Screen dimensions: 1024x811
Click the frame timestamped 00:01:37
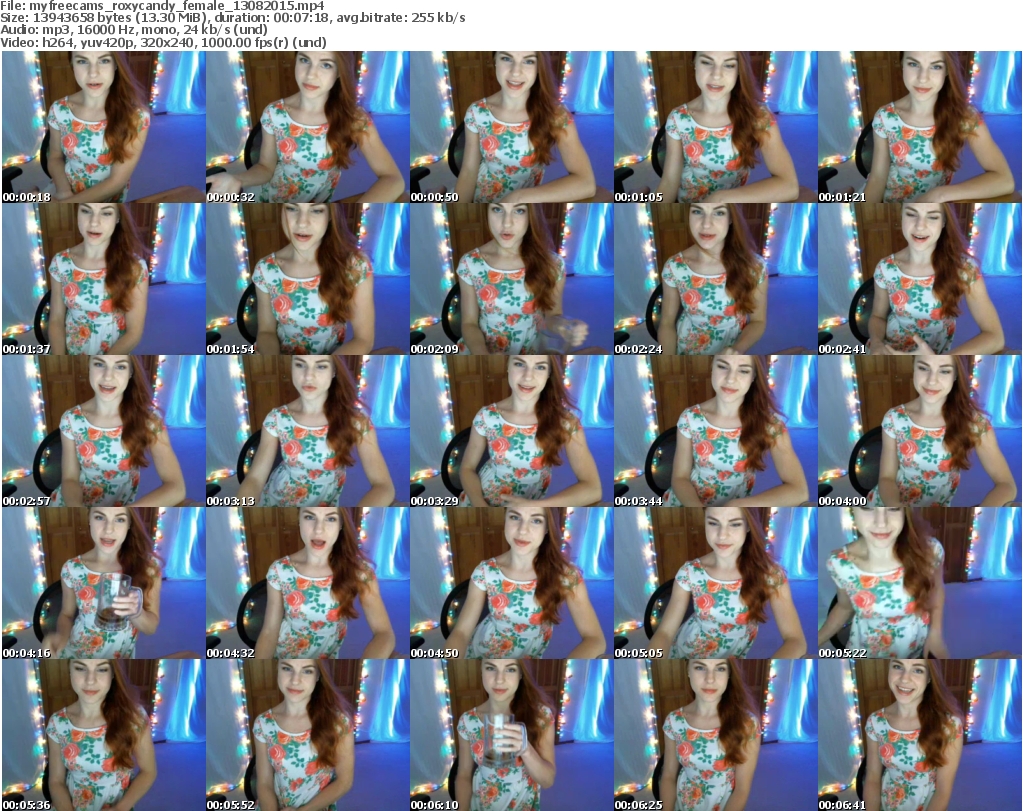click(x=103, y=279)
